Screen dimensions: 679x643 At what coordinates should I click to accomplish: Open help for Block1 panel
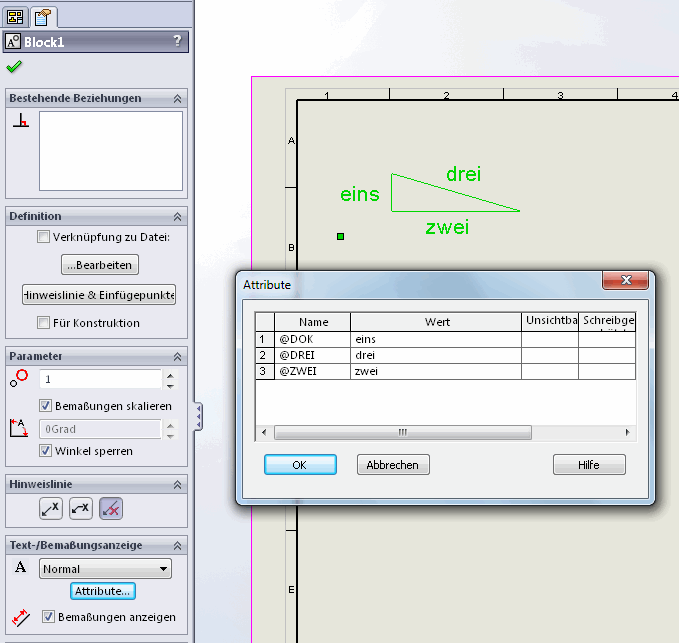coord(178,41)
